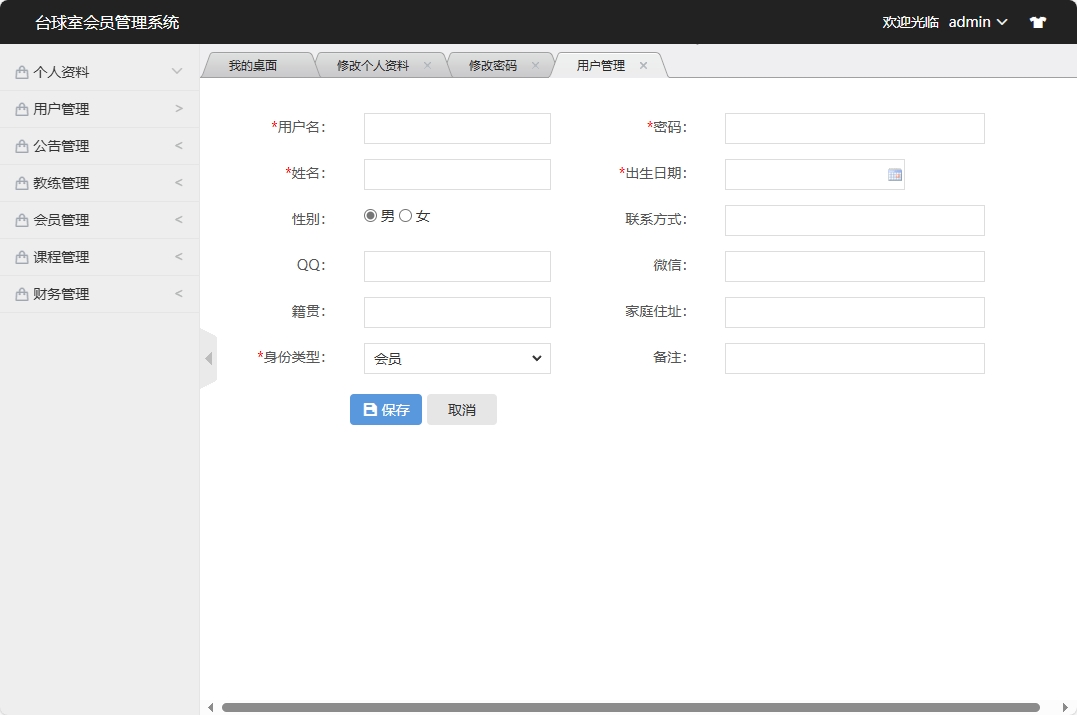Screen dimensions: 1077x715
Task: Click inside the 用户名 input field
Action: pyautogui.click(x=456, y=128)
